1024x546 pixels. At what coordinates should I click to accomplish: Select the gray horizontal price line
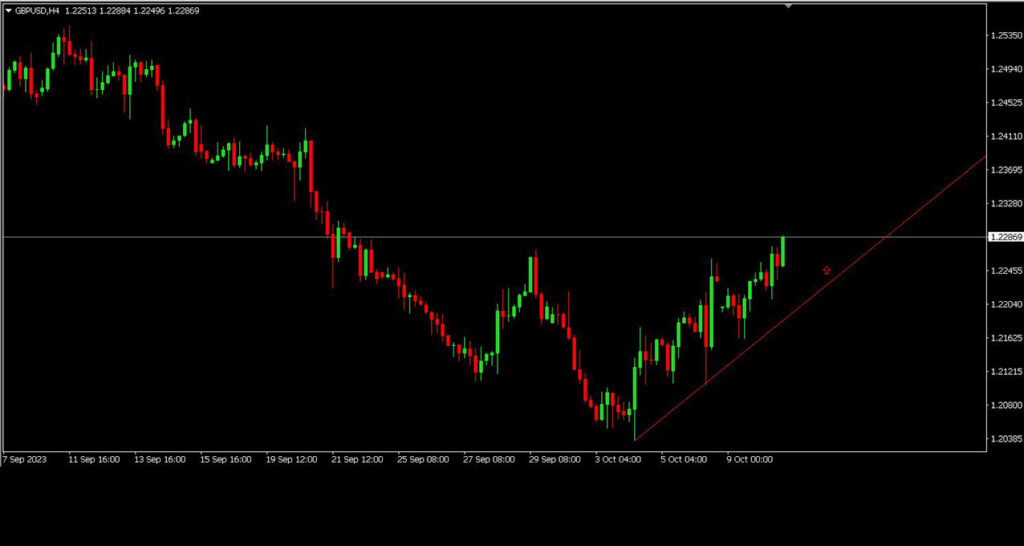[494, 237]
